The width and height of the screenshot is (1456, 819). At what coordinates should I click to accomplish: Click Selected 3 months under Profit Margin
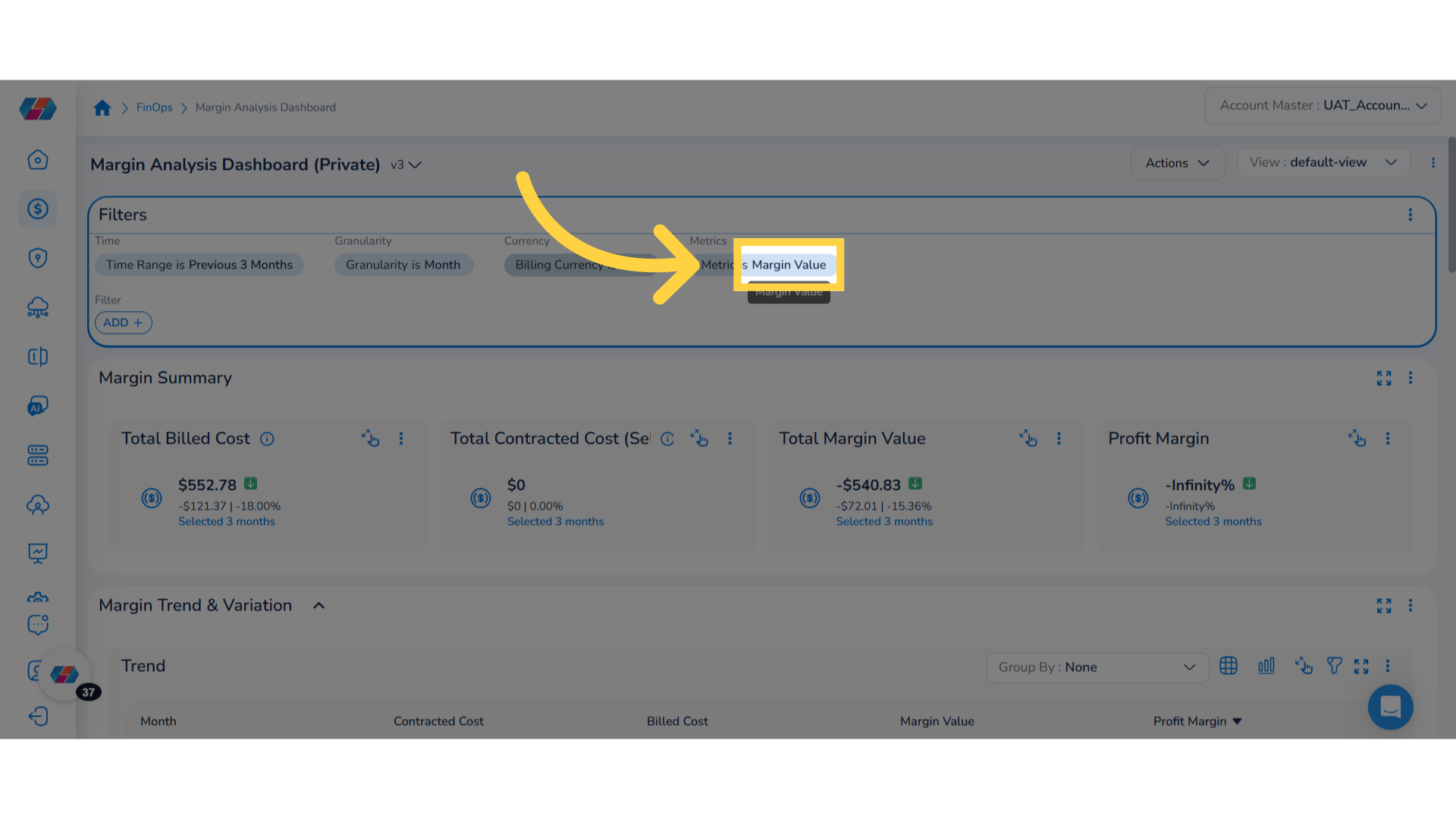pos(1213,522)
